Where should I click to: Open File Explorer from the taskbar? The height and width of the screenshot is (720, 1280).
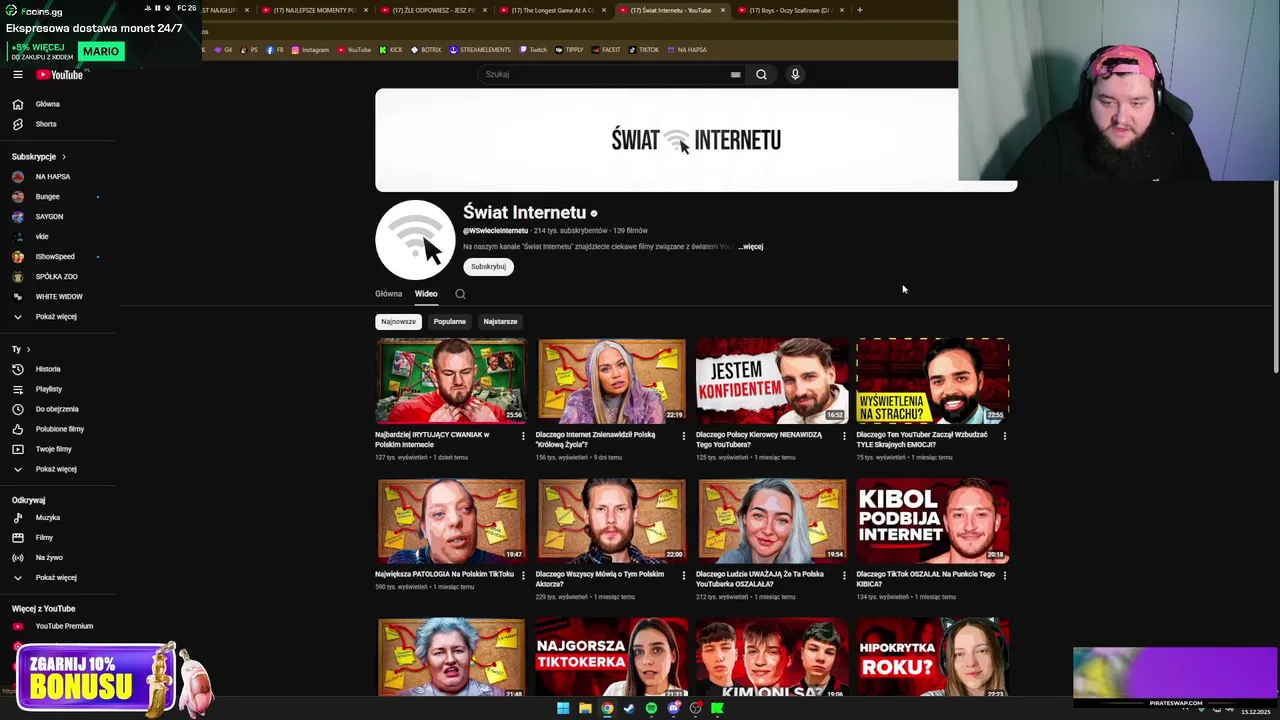pyautogui.click(x=585, y=708)
